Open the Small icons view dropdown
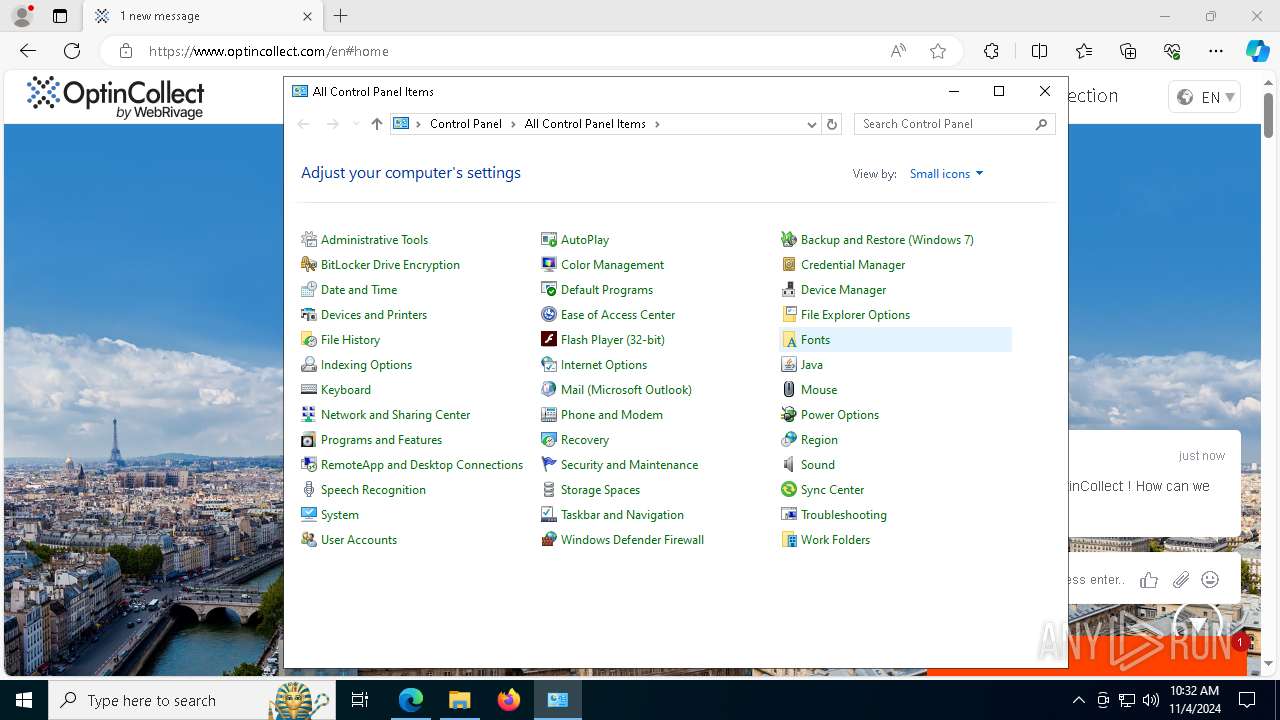 [946, 174]
